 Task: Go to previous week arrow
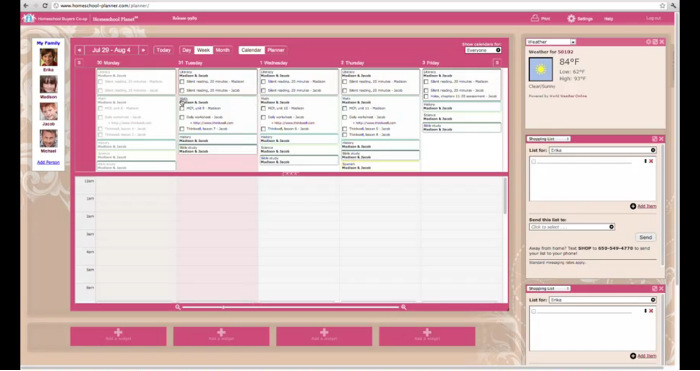(79, 50)
